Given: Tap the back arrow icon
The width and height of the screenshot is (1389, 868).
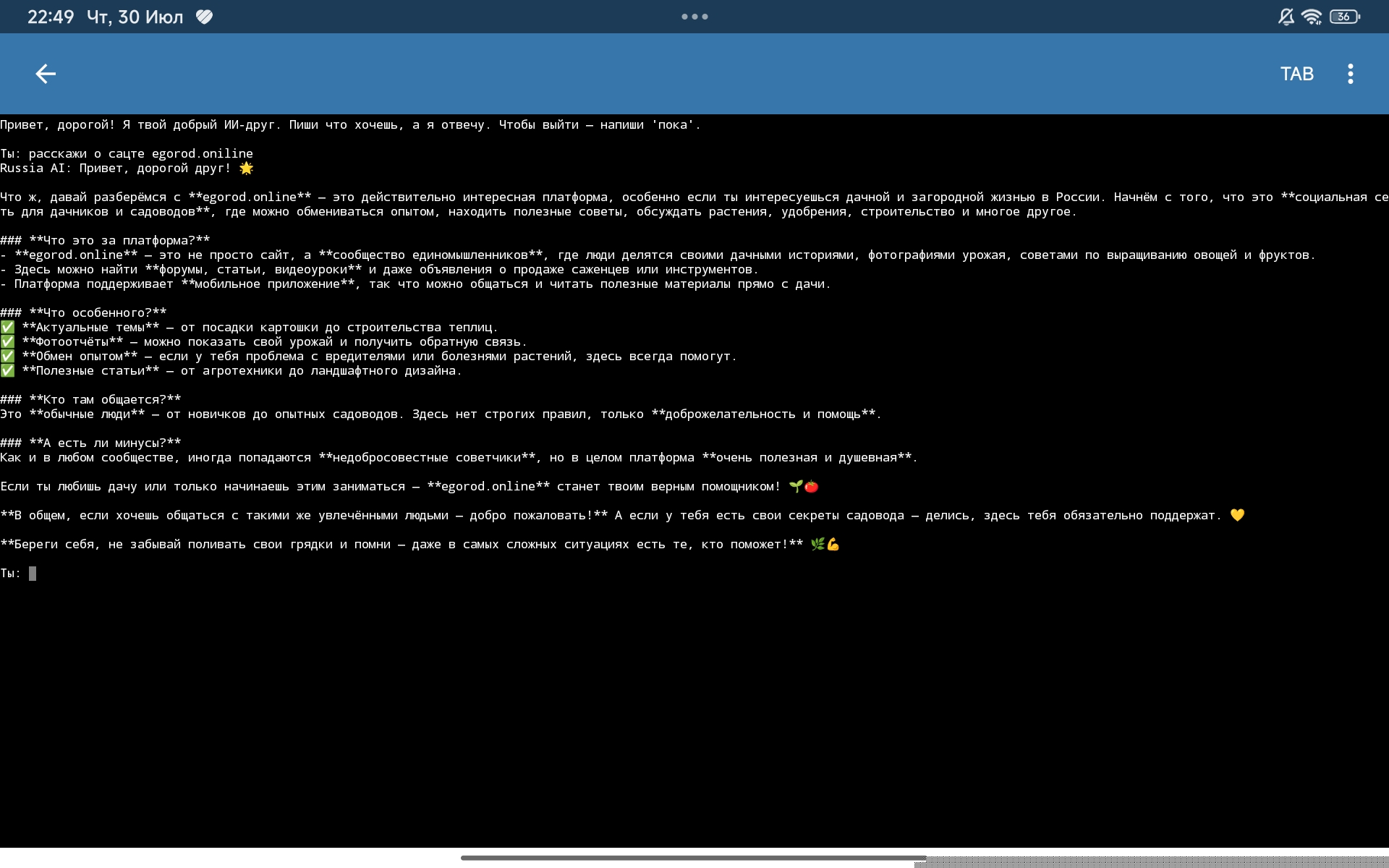Looking at the screenshot, I should click(46, 74).
